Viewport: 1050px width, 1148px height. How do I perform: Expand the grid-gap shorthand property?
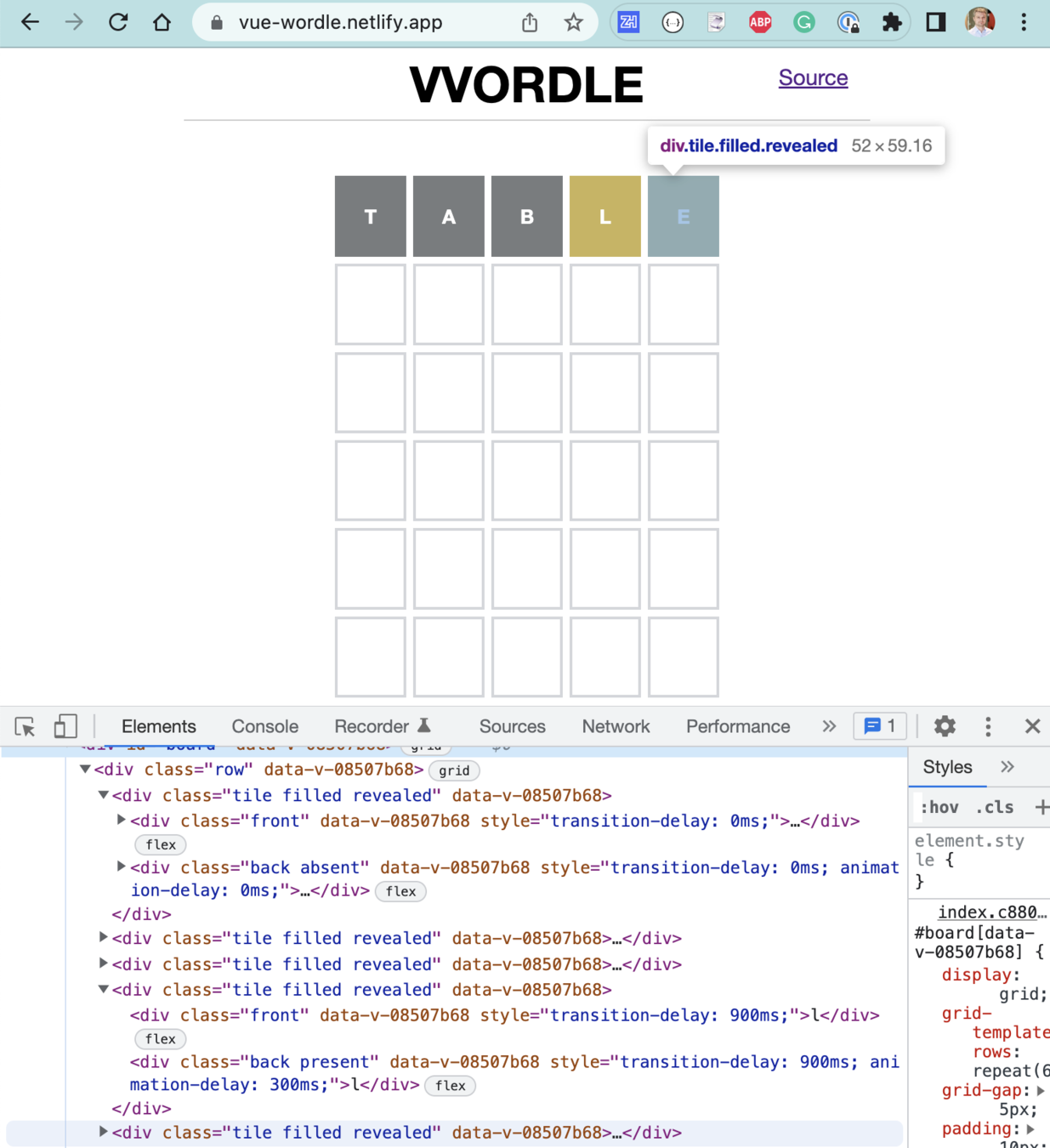point(1041,1090)
